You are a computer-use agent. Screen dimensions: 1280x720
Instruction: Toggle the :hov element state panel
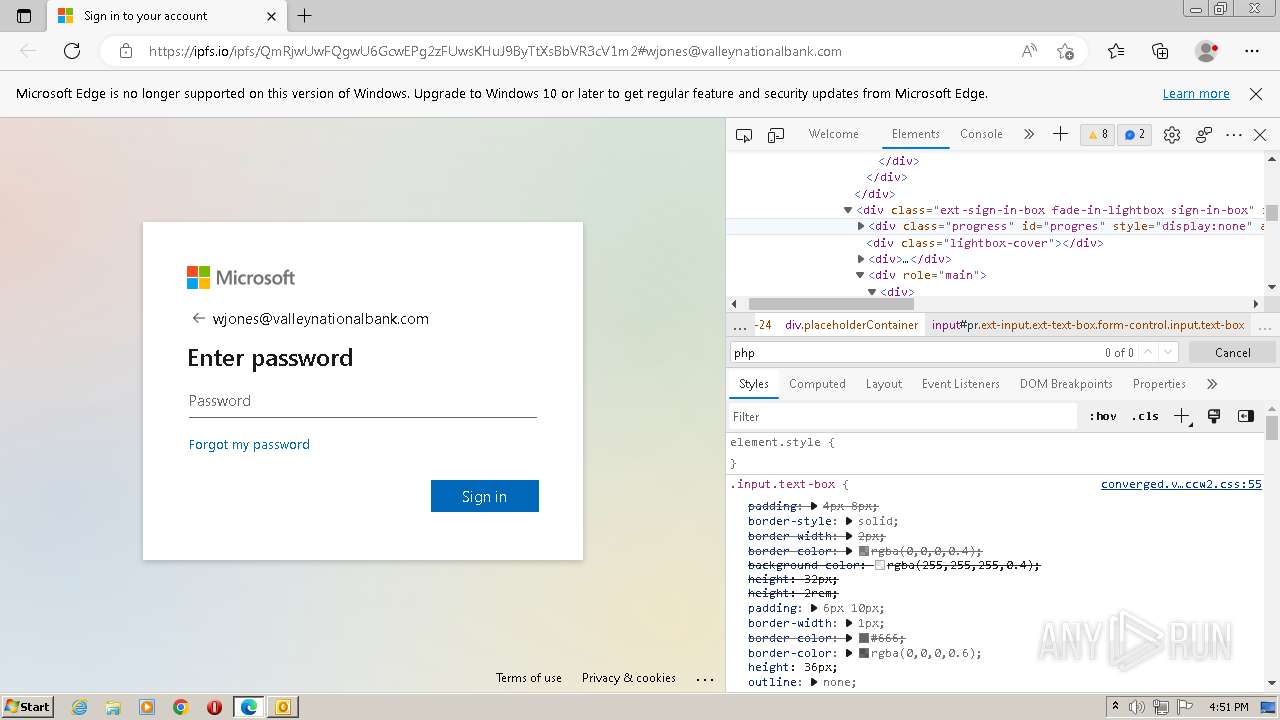tap(1103, 416)
